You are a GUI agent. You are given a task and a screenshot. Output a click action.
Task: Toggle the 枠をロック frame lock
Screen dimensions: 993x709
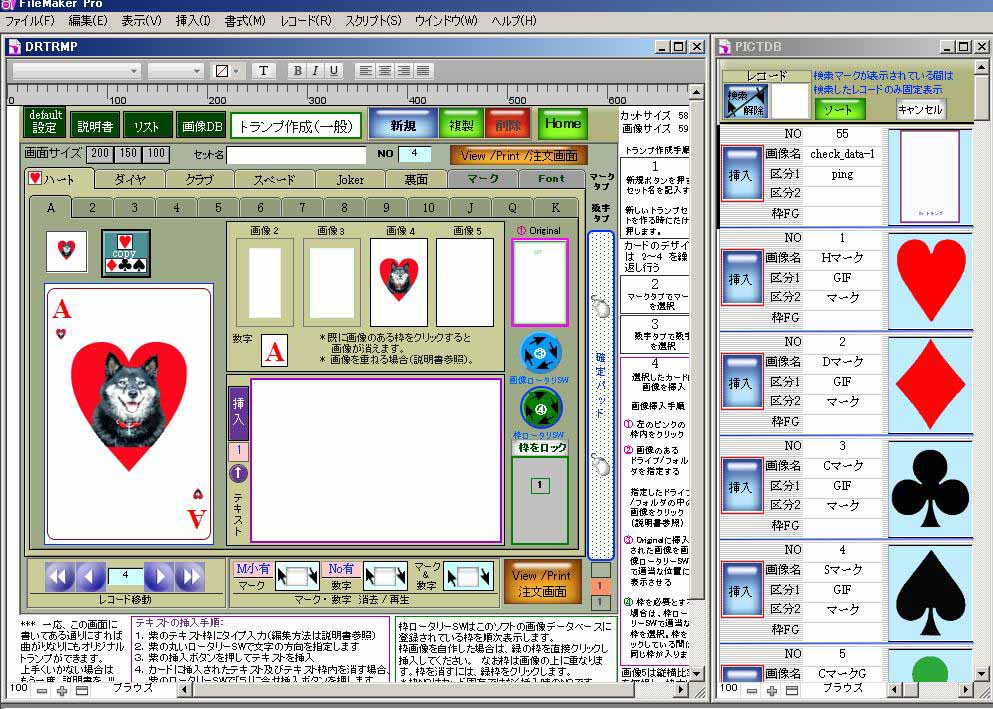(x=541, y=447)
